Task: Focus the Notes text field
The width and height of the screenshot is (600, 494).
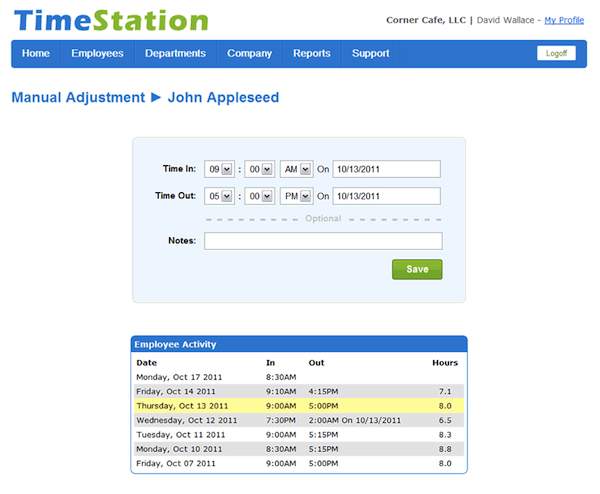Action: pos(323,241)
